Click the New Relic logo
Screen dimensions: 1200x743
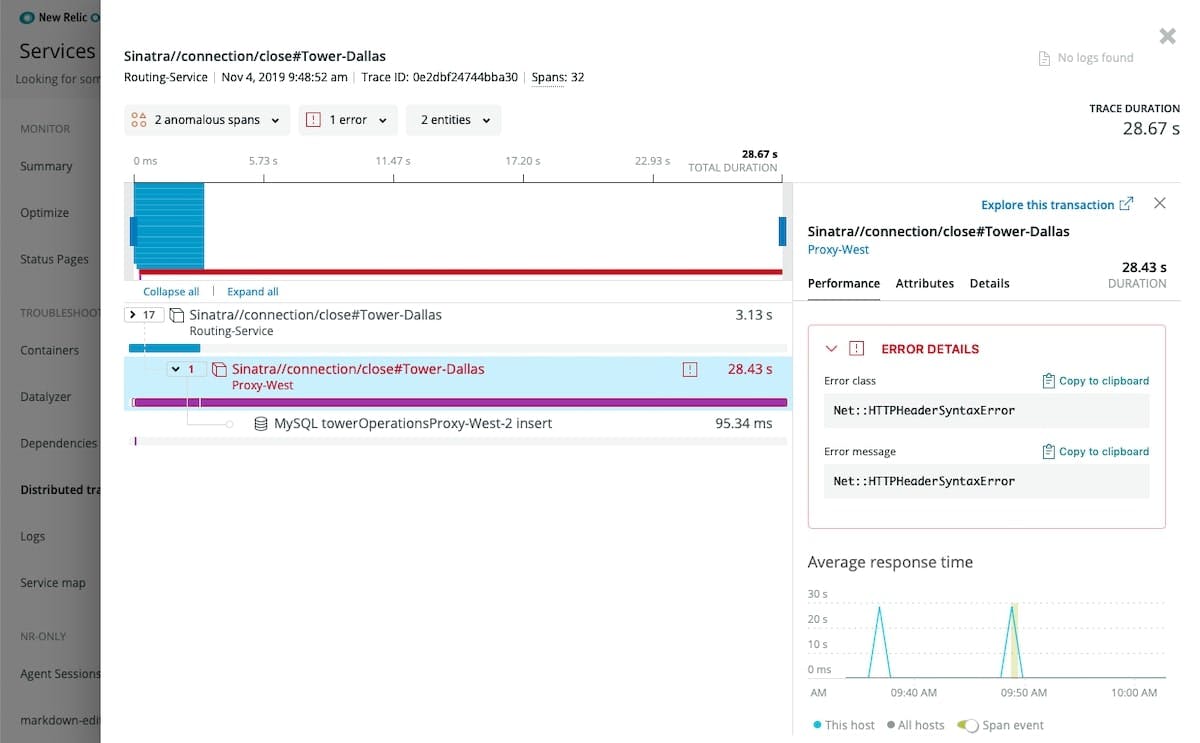pyautogui.click(x=28, y=17)
